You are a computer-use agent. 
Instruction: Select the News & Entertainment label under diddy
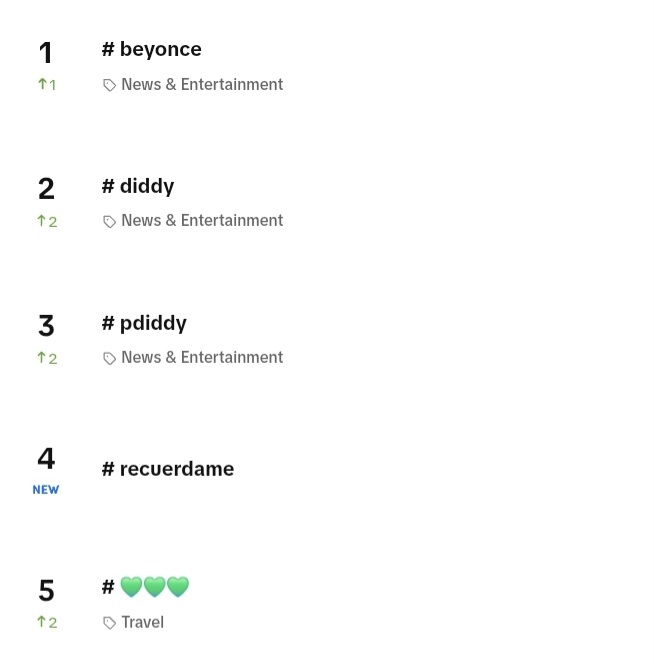[202, 221]
